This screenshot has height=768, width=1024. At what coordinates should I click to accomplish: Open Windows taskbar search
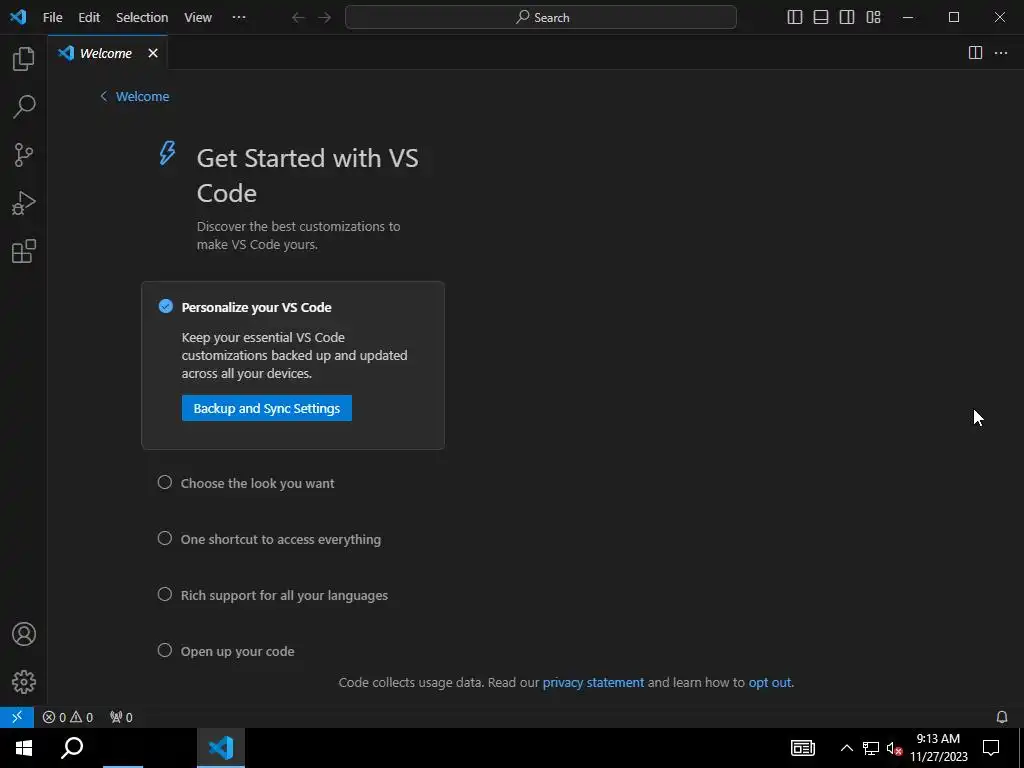pos(72,748)
